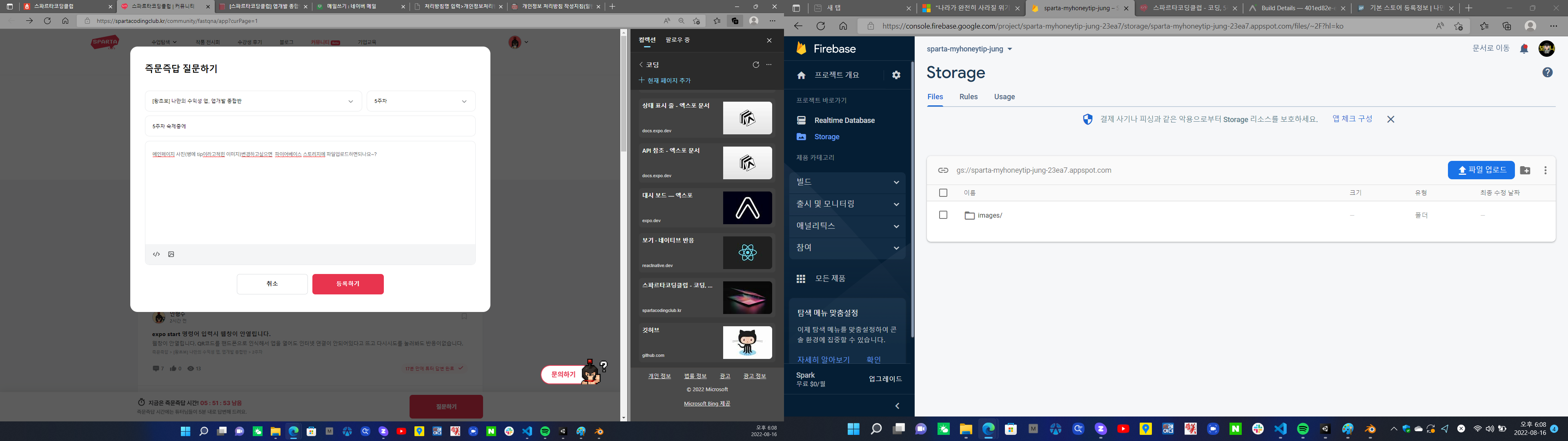Viewport: 1568px width, 441px height.
Task: Select the 팔로우 중 tab in Edge pane
Action: [677, 40]
